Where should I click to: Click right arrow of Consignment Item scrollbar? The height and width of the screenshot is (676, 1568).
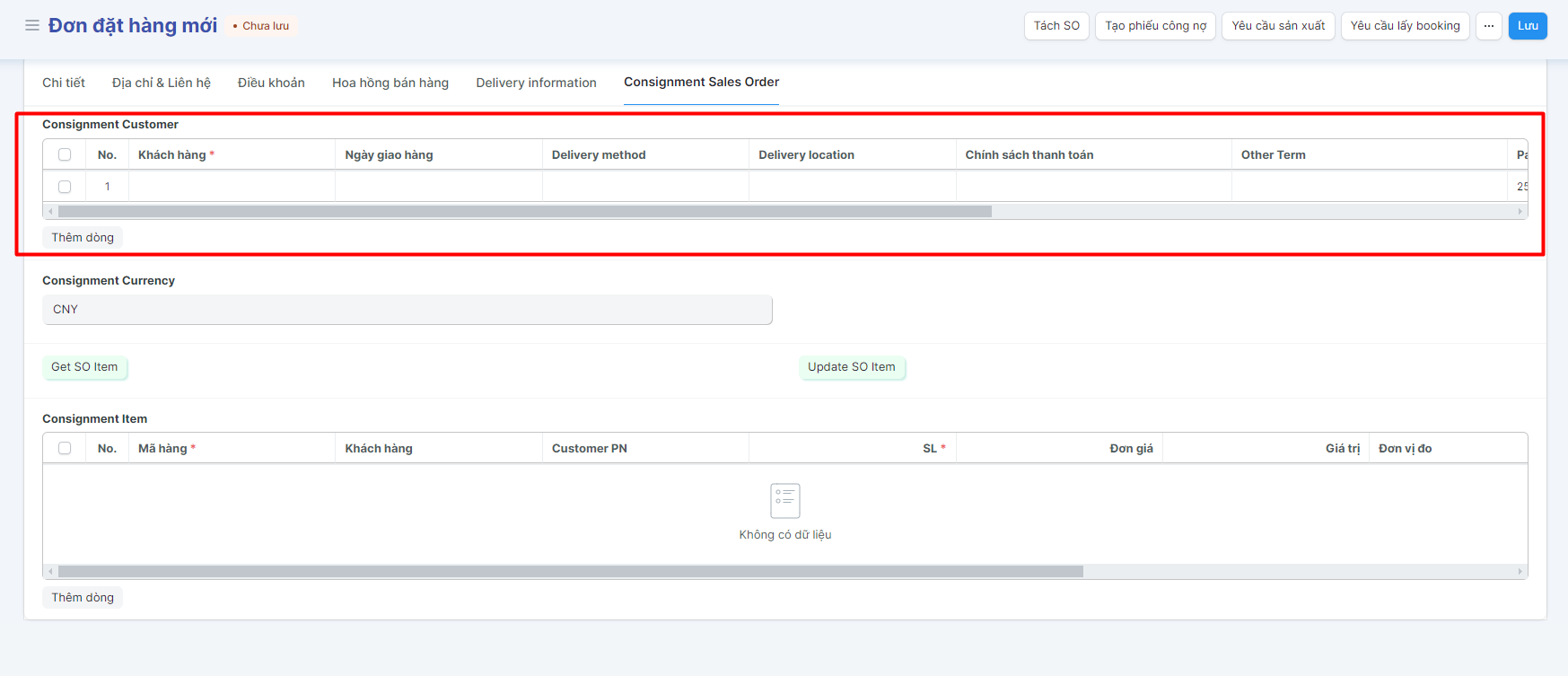(x=1520, y=572)
